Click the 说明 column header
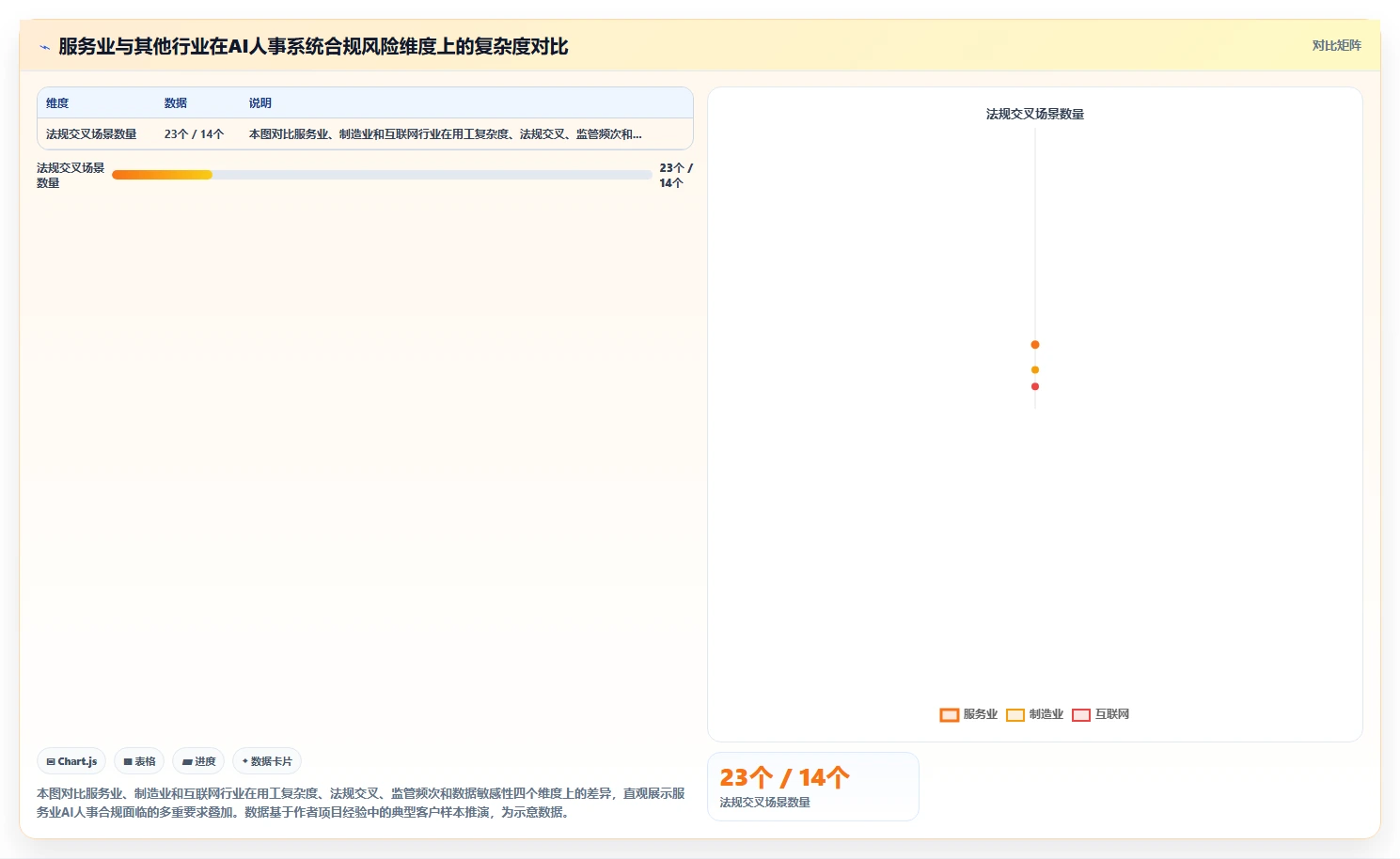This screenshot has height=859, width=1400. pos(260,103)
